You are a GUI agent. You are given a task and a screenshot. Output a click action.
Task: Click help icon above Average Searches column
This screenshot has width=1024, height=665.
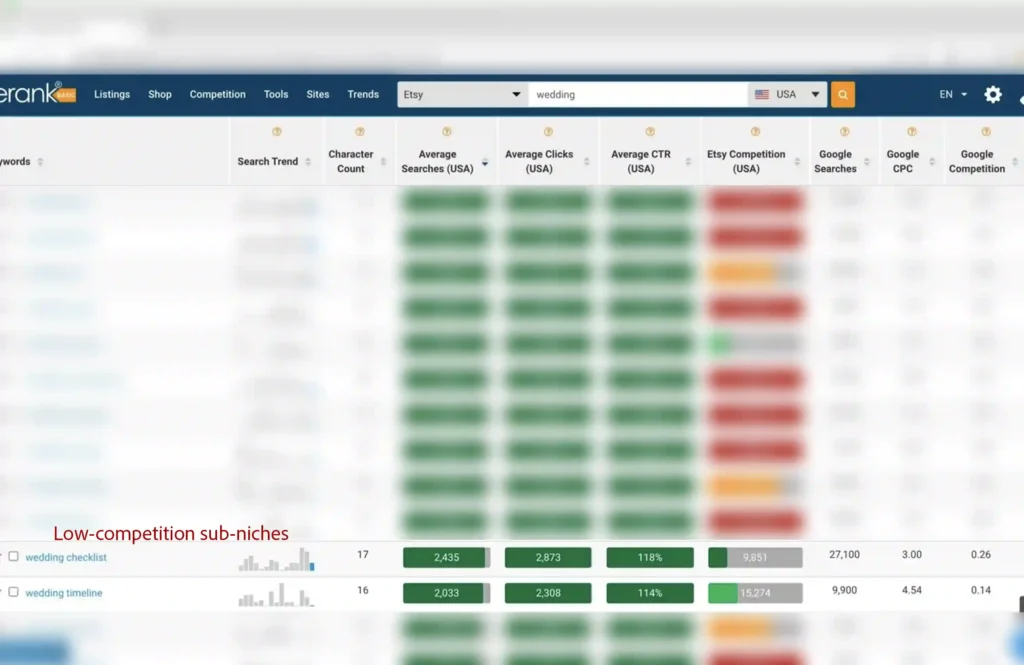click(x=446, y=132)
